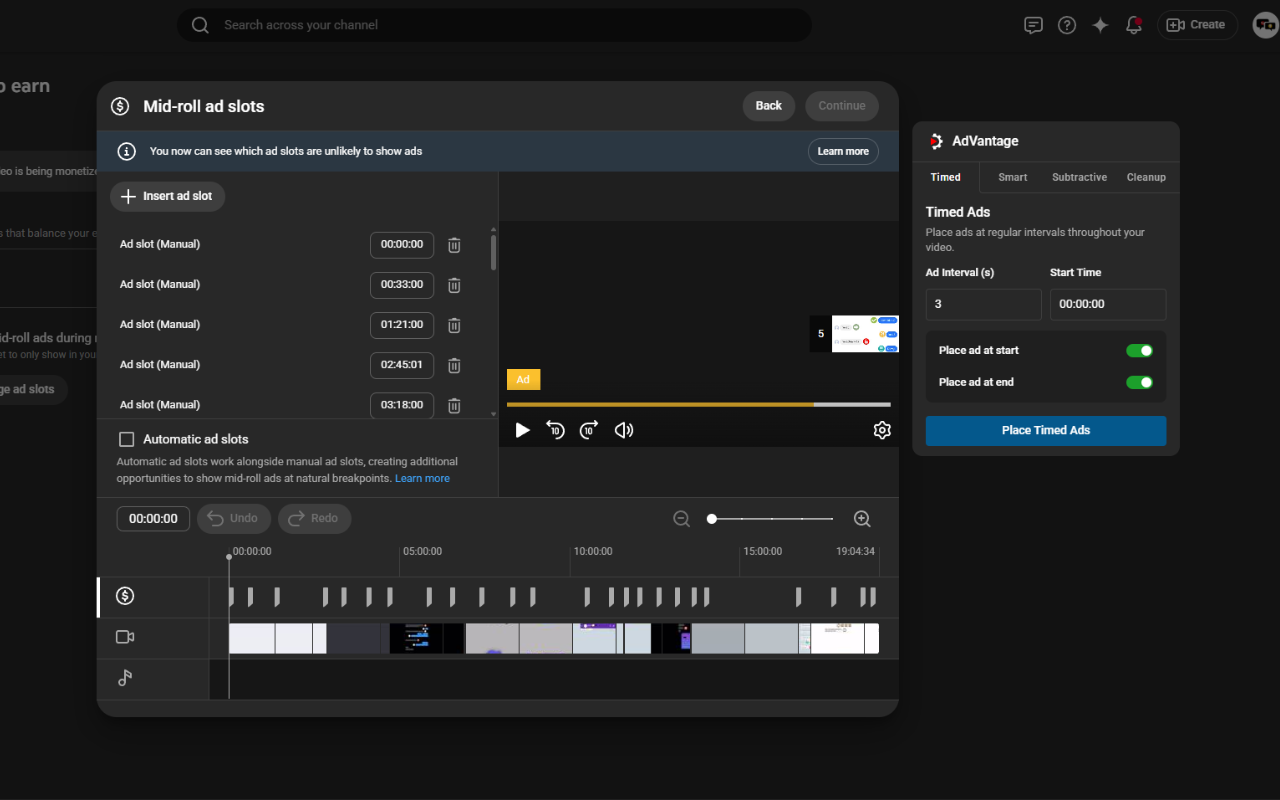Click the Start Time field
The height and width of the screenshot is (800, 1280).
[1108, 304]
